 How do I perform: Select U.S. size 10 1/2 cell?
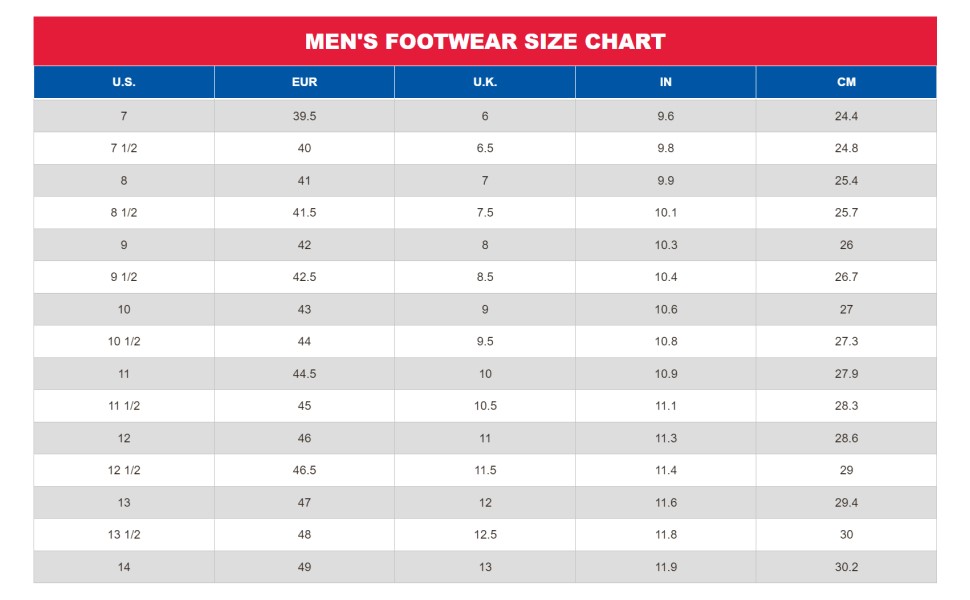[124, 341]
